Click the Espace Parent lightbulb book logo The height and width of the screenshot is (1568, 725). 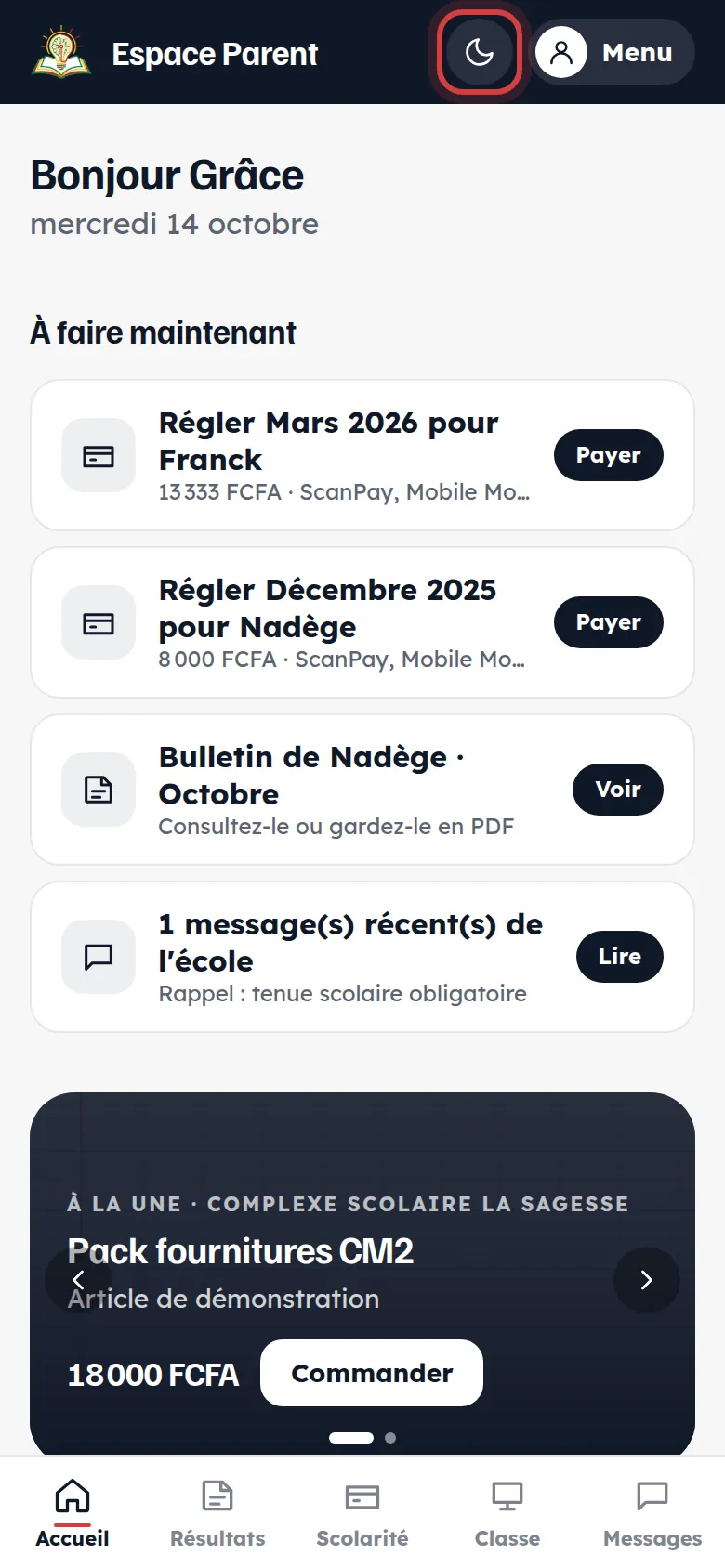[61, 53]
